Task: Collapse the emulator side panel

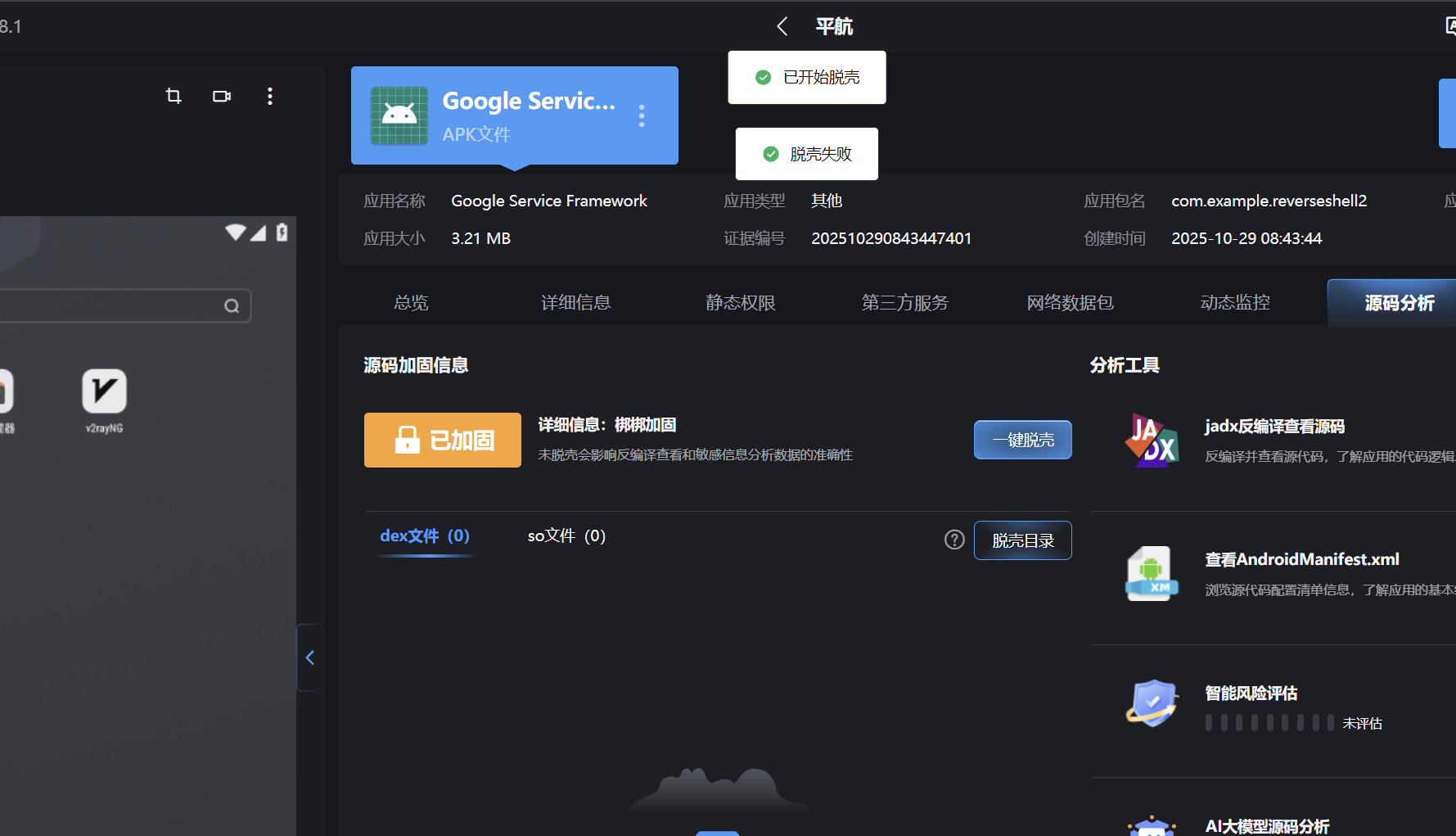Action: [x=310, y=658]
